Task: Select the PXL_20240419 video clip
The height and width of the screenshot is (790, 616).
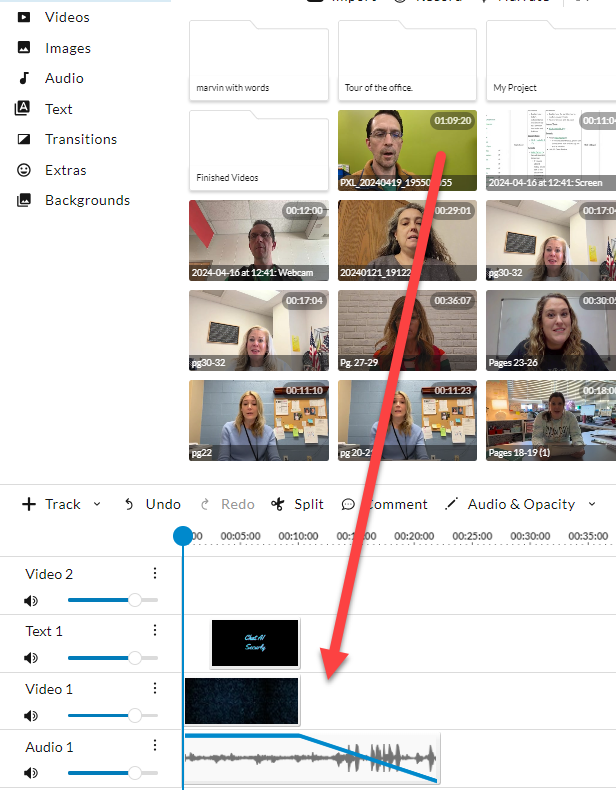Action: [x=407, y=150]
